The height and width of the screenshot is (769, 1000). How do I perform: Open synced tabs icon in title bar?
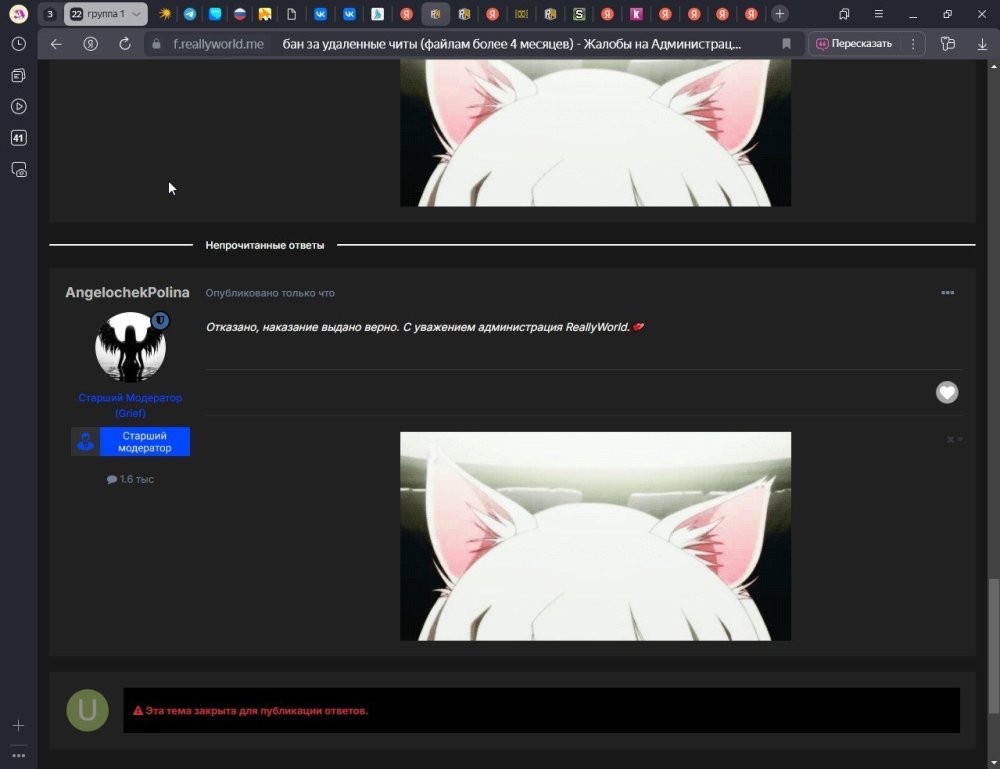pyautogui.click(x=844, y=14)
